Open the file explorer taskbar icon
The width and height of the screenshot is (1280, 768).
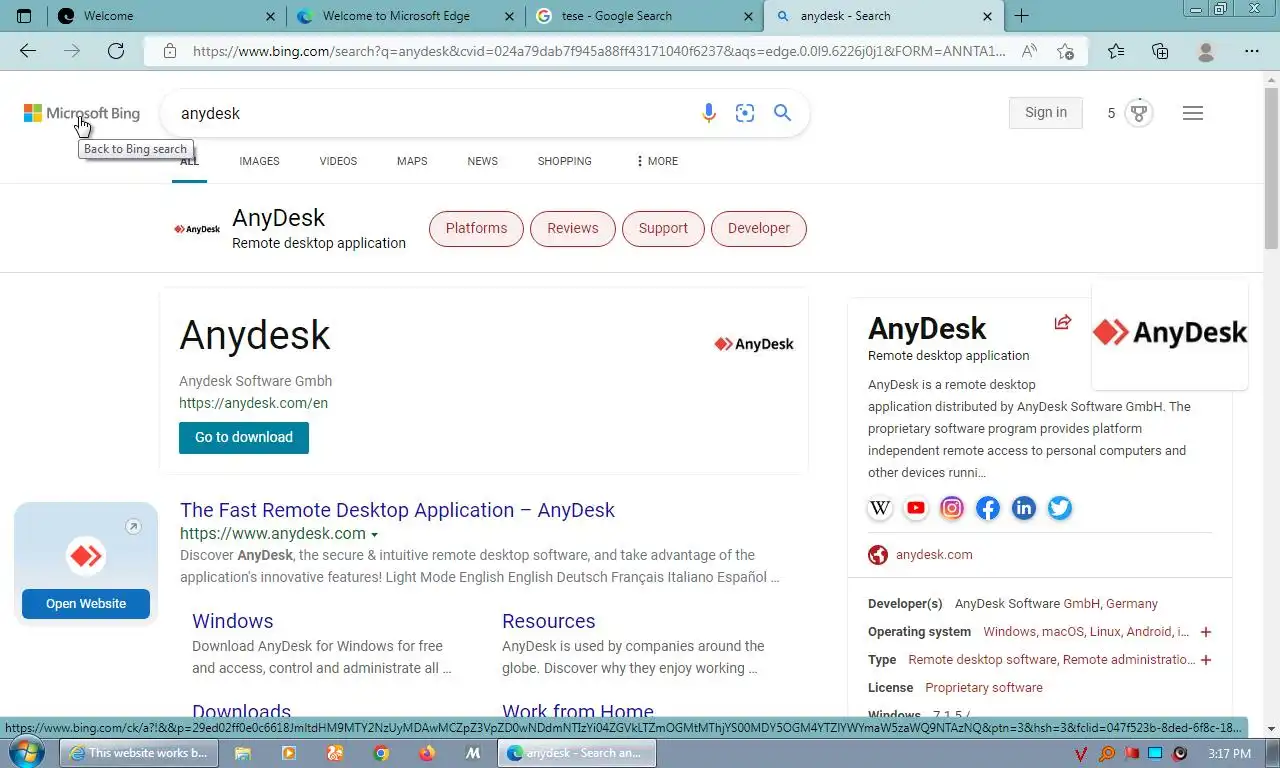(x=242, y=753)
